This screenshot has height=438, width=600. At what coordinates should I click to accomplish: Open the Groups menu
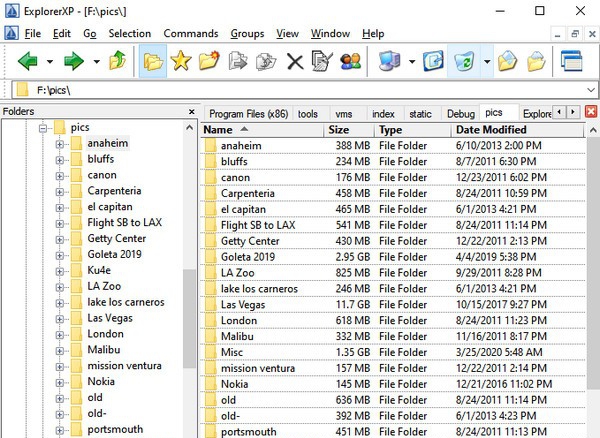247,34
